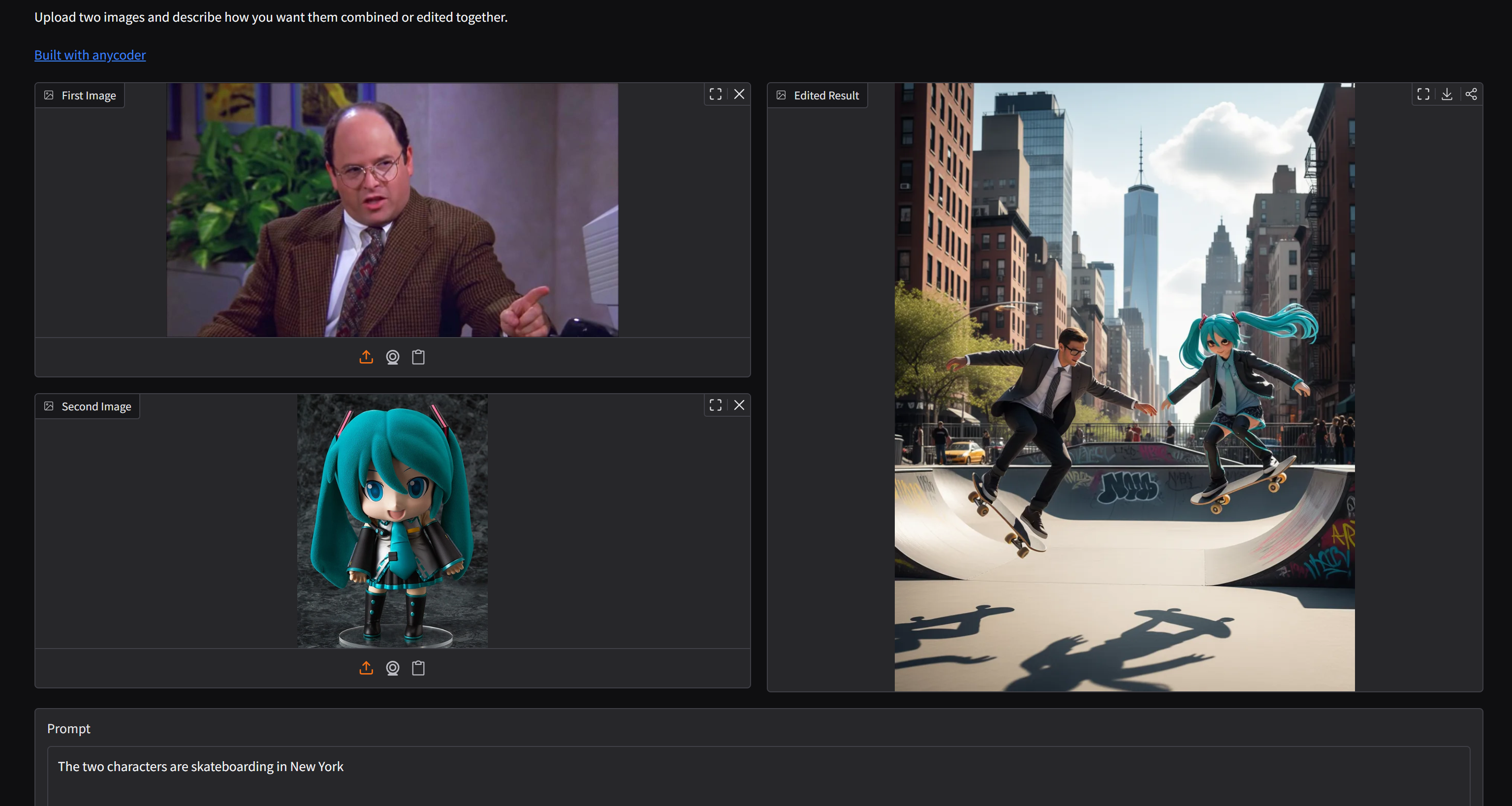Paste Second Image from clipboard

click(418, 668)
